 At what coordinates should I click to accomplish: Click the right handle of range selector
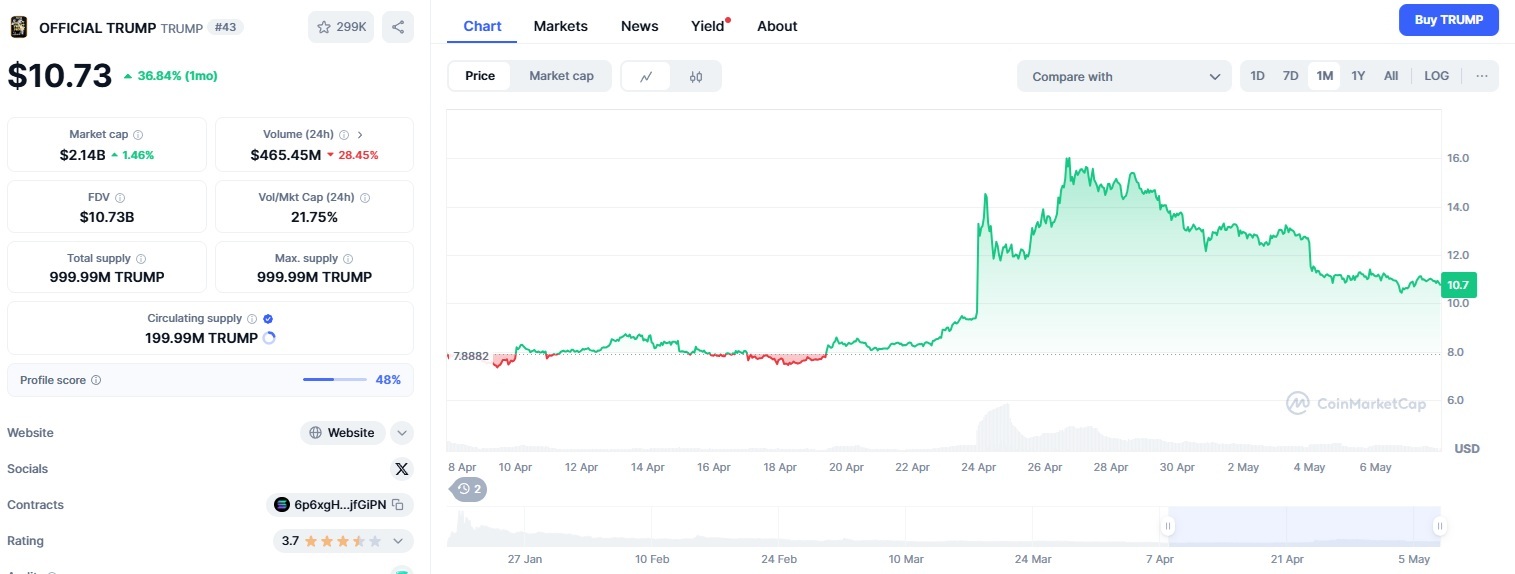pyautogui.click(x=1439, y=526)
